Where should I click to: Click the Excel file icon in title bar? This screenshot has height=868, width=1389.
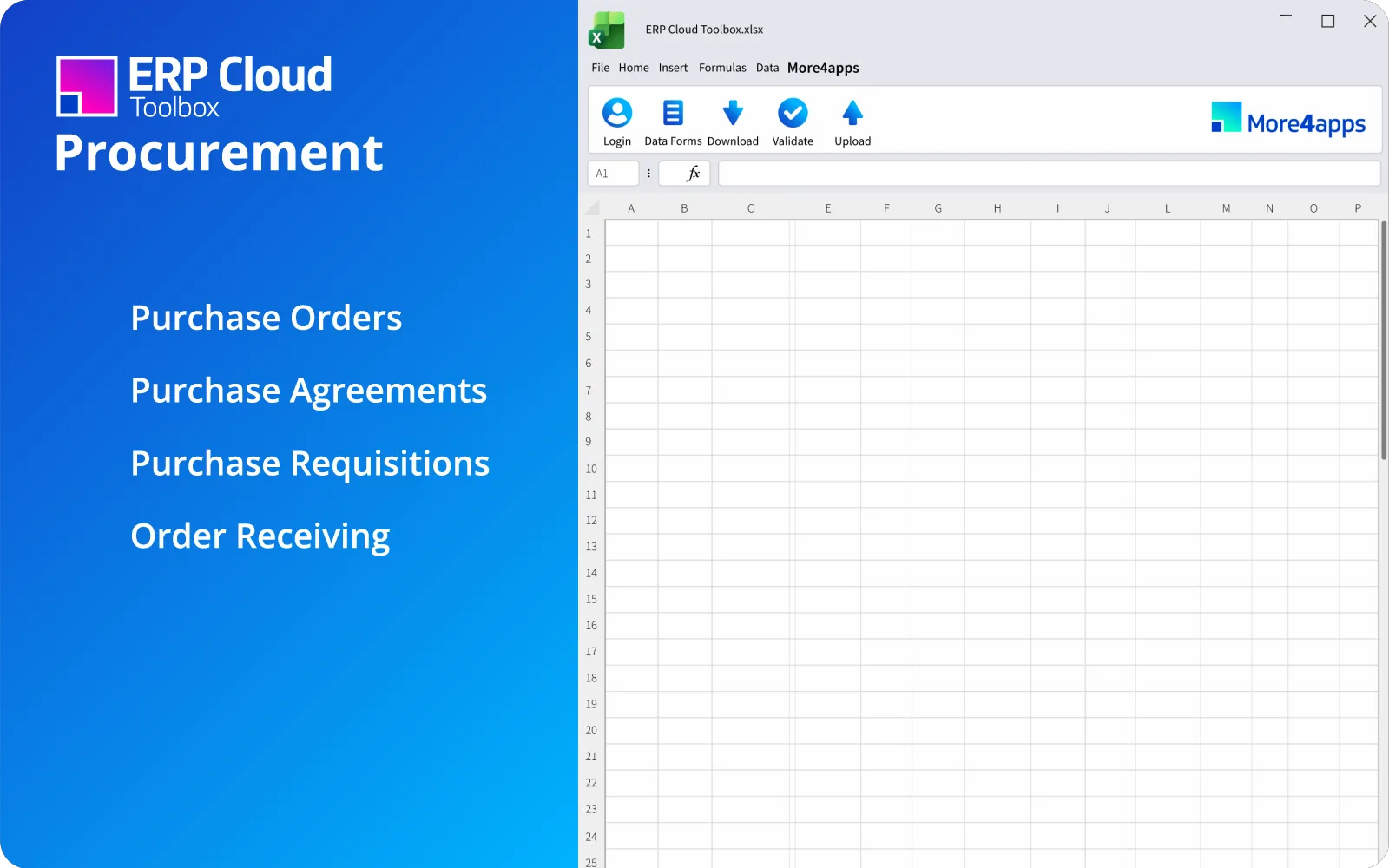[607, 30]
